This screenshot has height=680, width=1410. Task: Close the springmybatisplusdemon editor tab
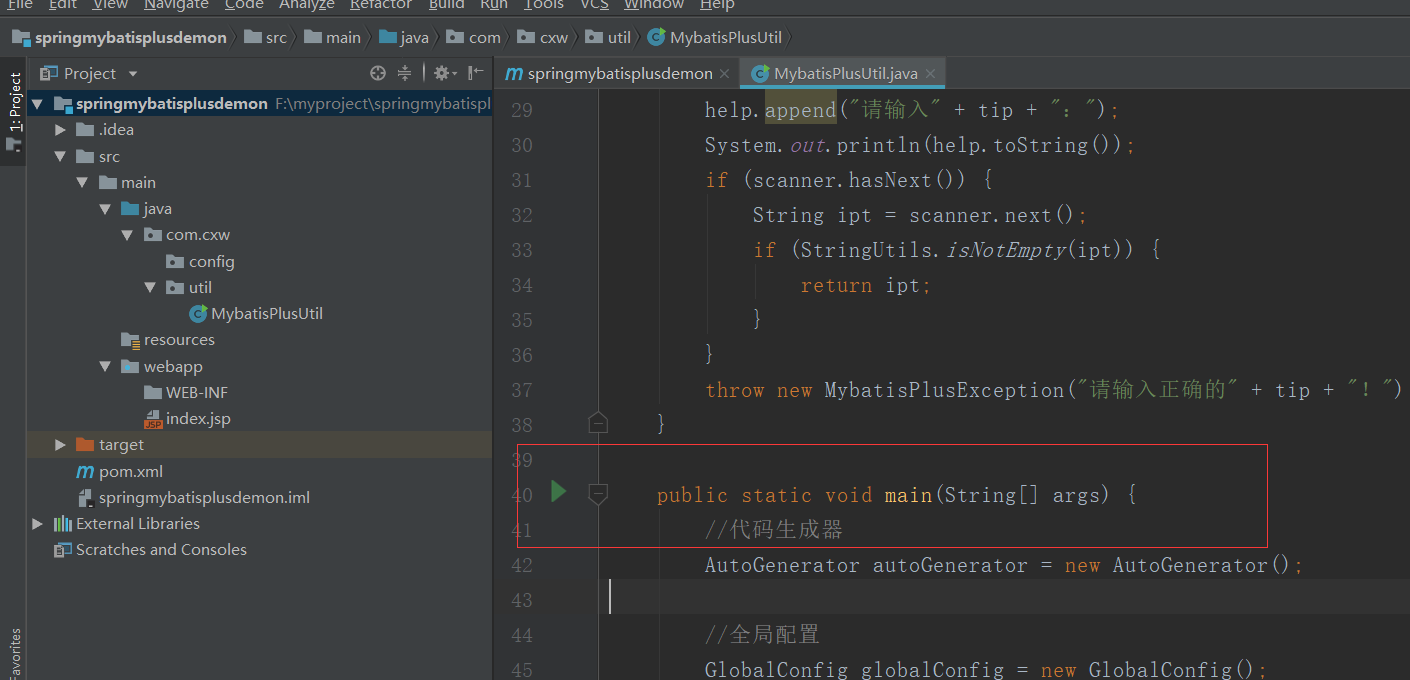725,74
